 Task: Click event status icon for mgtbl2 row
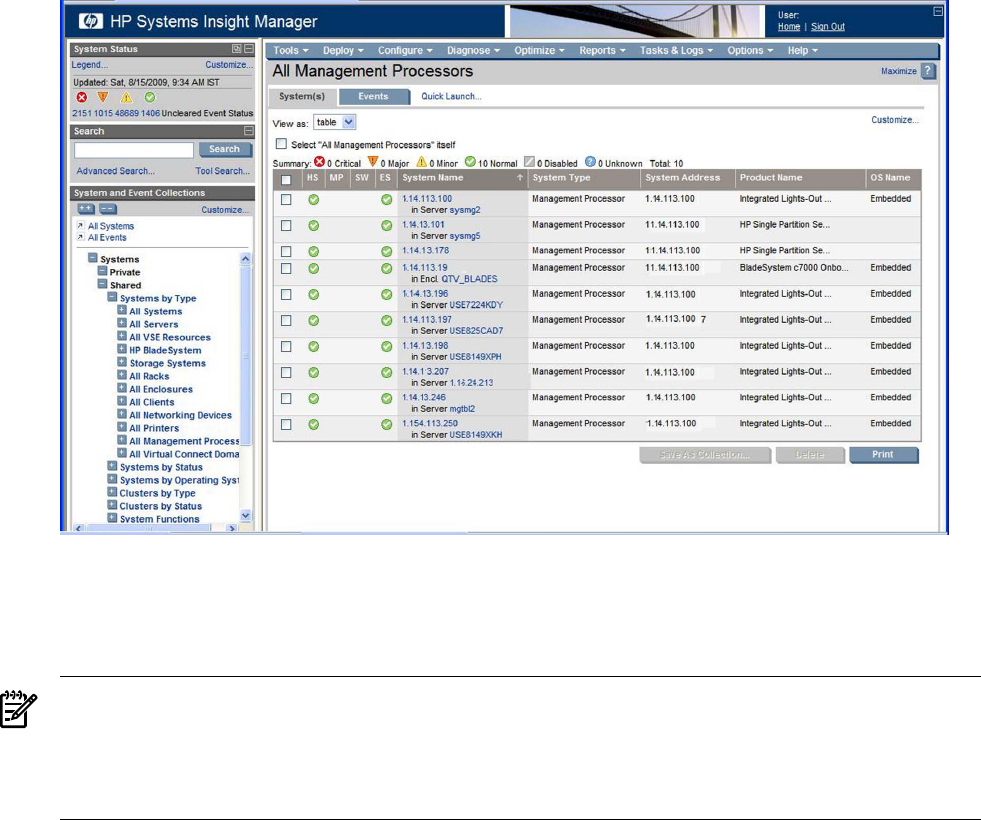[x=386, y=398]
